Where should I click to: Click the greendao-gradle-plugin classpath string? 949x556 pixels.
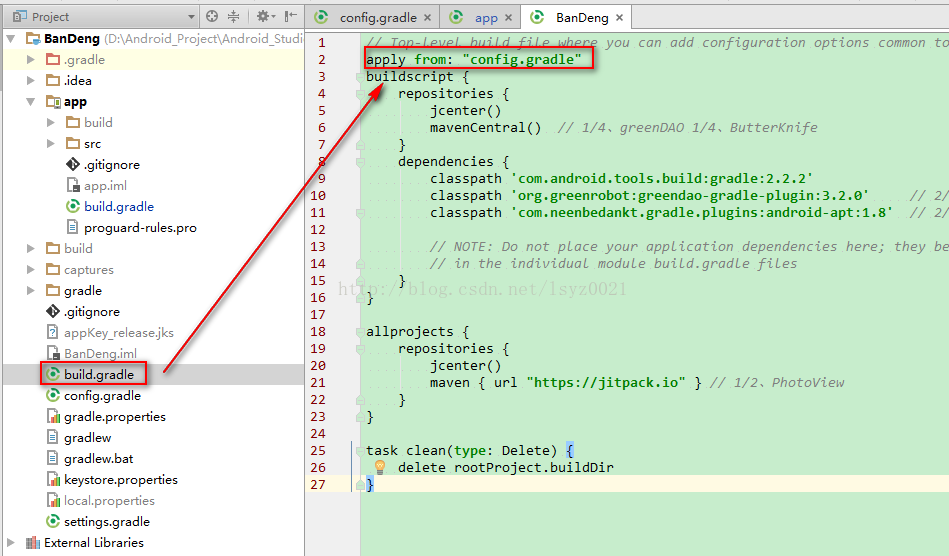(690, 195)
